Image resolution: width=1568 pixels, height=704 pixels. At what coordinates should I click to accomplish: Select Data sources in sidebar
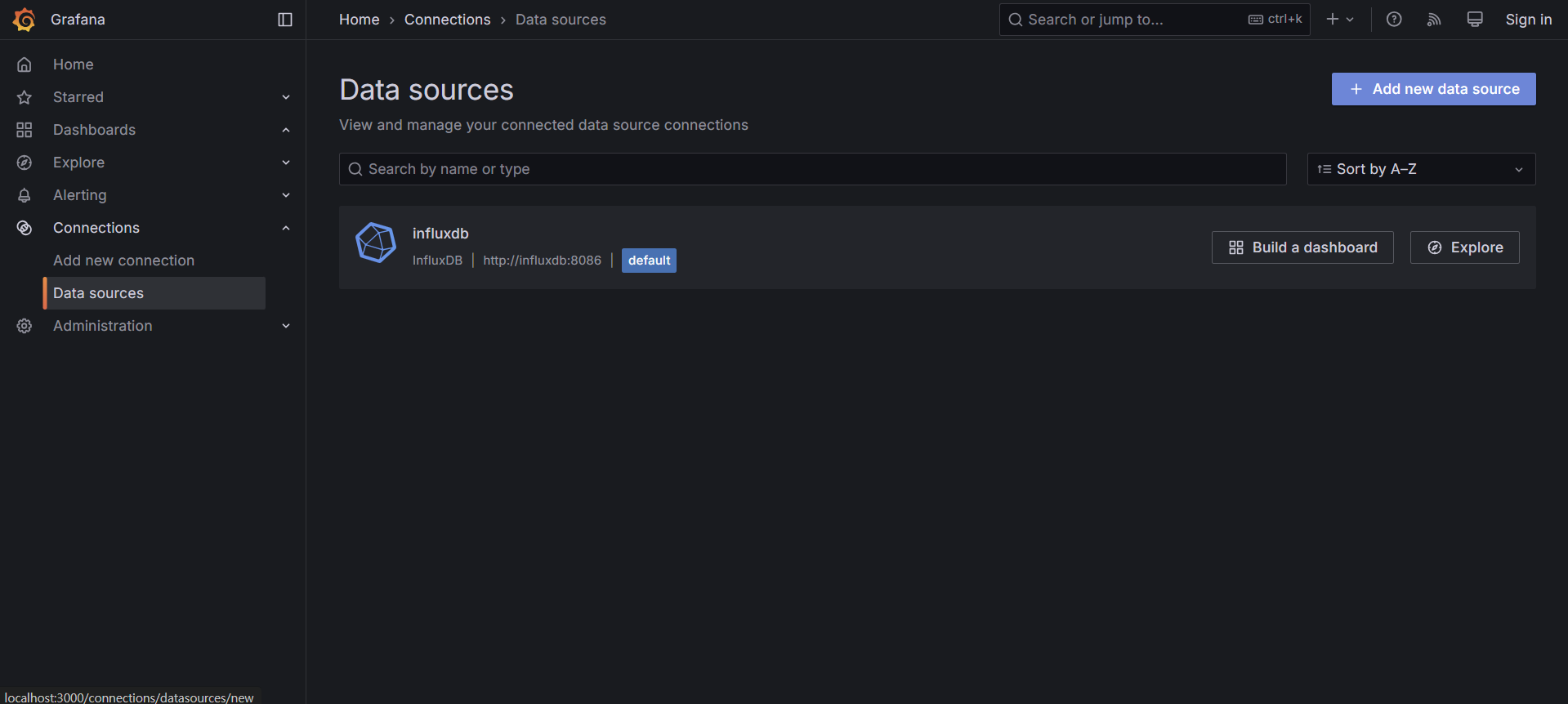click(154, 293)
